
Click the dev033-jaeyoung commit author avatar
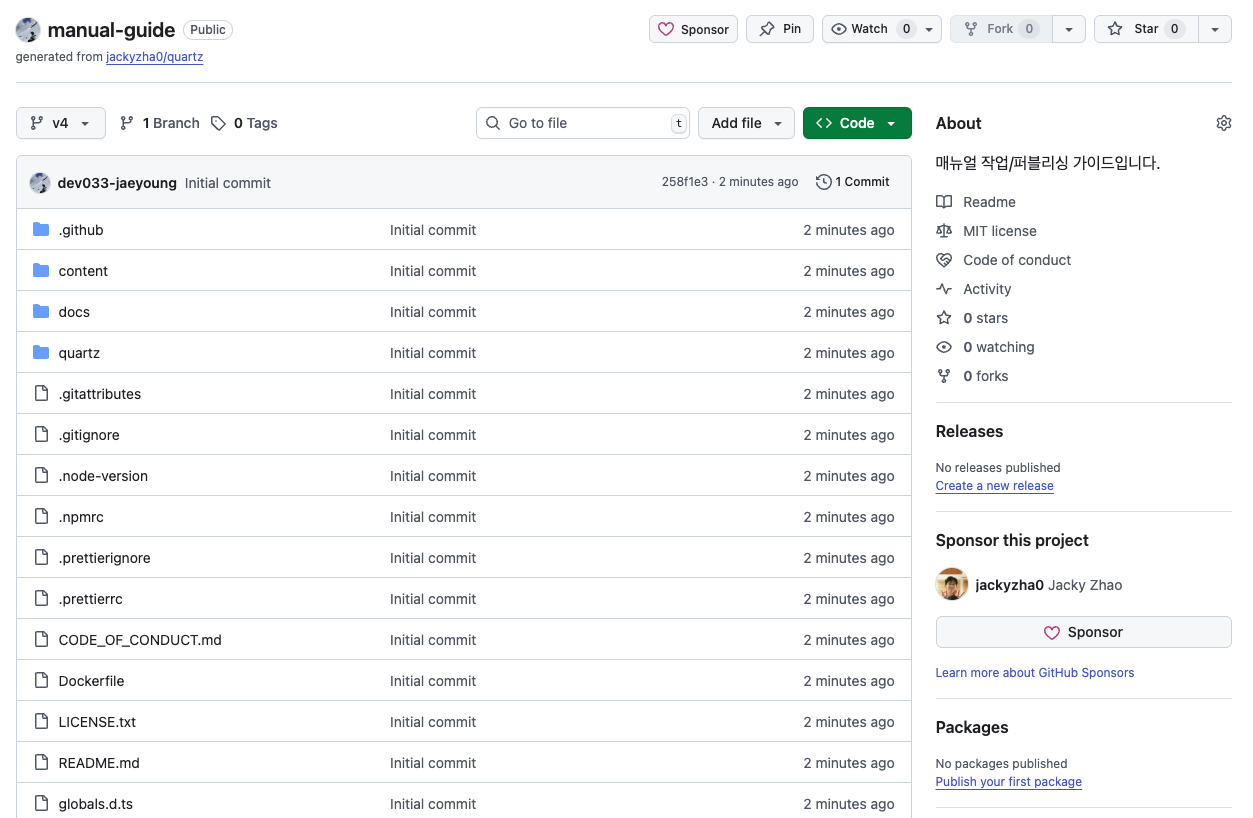(40, 183)
